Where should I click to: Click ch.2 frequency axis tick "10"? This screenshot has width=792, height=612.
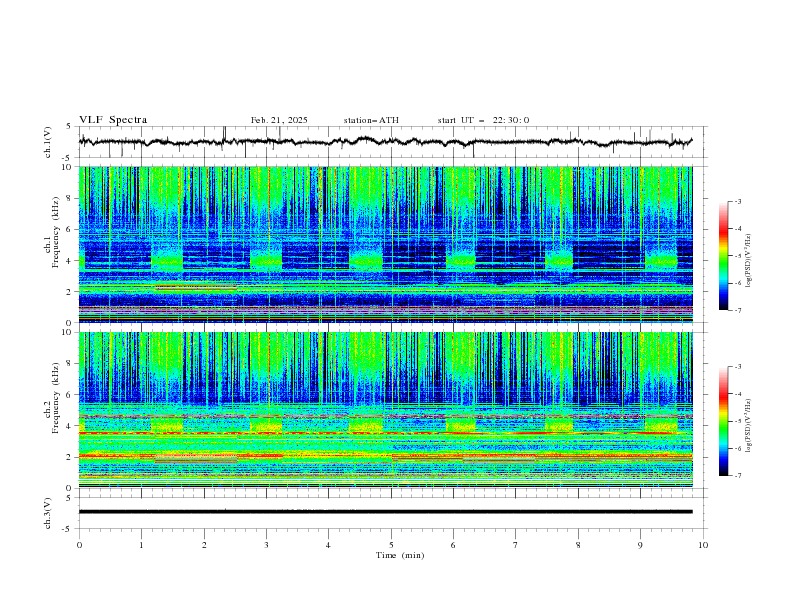point(69,332)
